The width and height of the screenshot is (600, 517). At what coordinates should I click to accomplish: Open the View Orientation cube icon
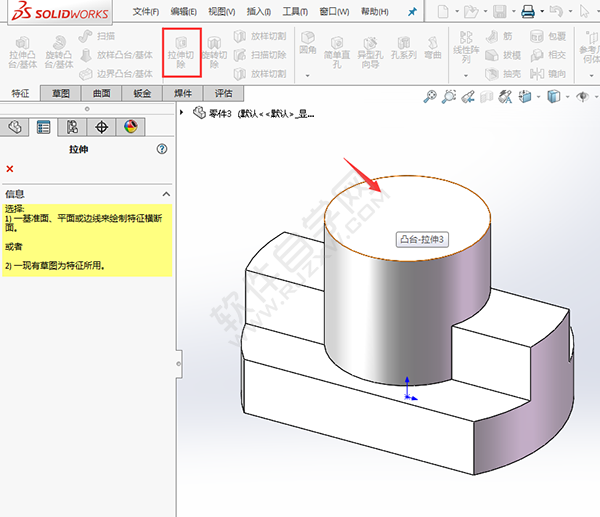point(525,97)
